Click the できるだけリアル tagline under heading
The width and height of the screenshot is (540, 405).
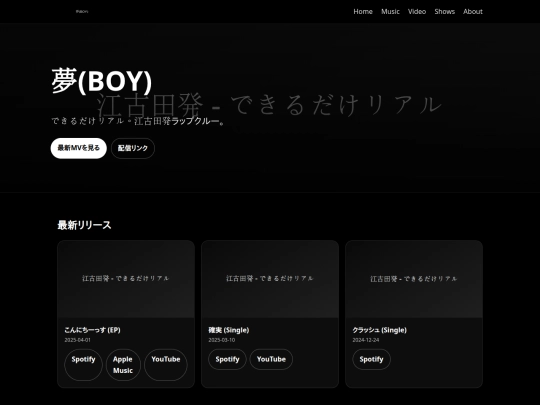138,121
